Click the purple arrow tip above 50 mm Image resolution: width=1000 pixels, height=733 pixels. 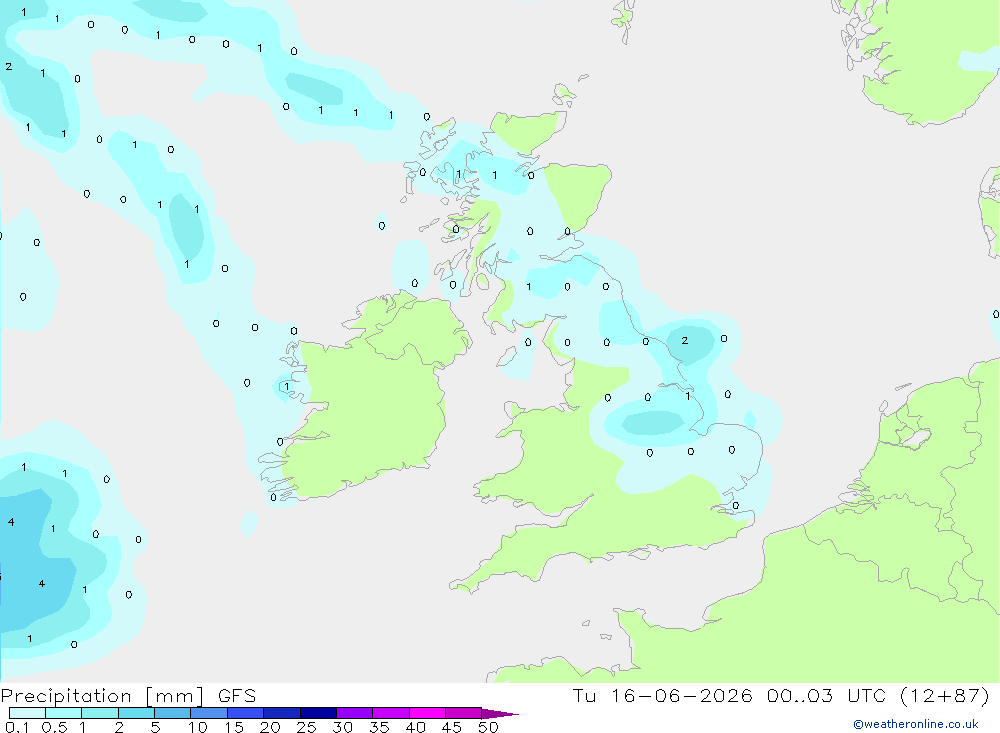499,714
